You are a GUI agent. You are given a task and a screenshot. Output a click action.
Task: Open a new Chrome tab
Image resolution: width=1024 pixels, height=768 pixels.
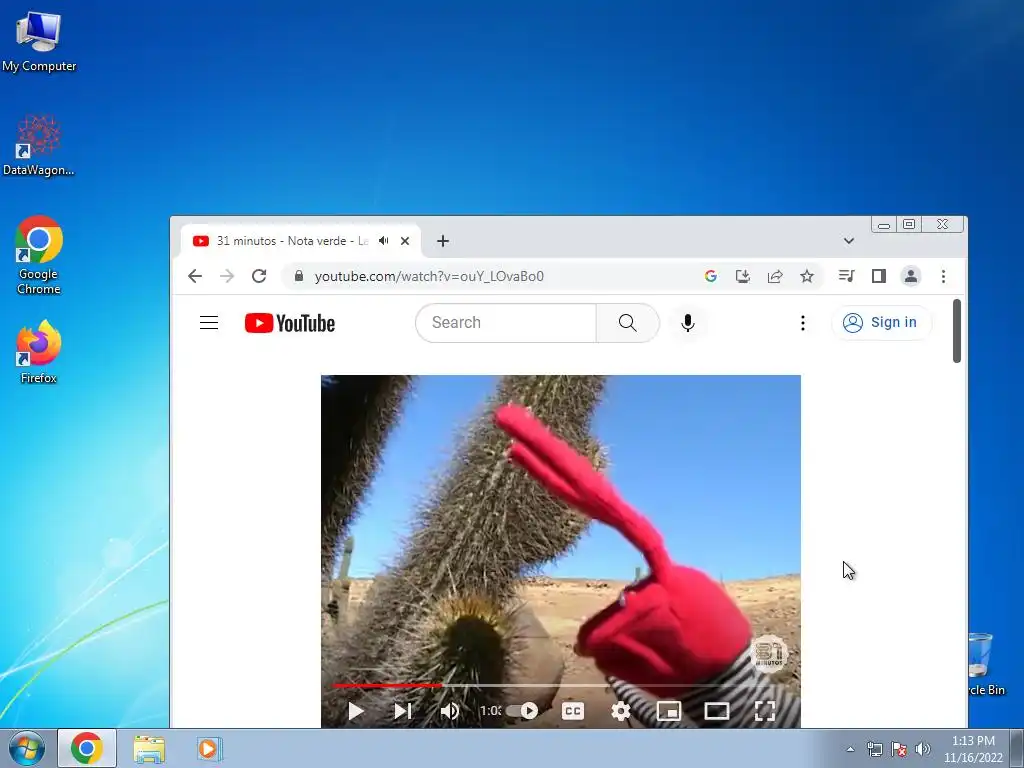tap(443, 241)
